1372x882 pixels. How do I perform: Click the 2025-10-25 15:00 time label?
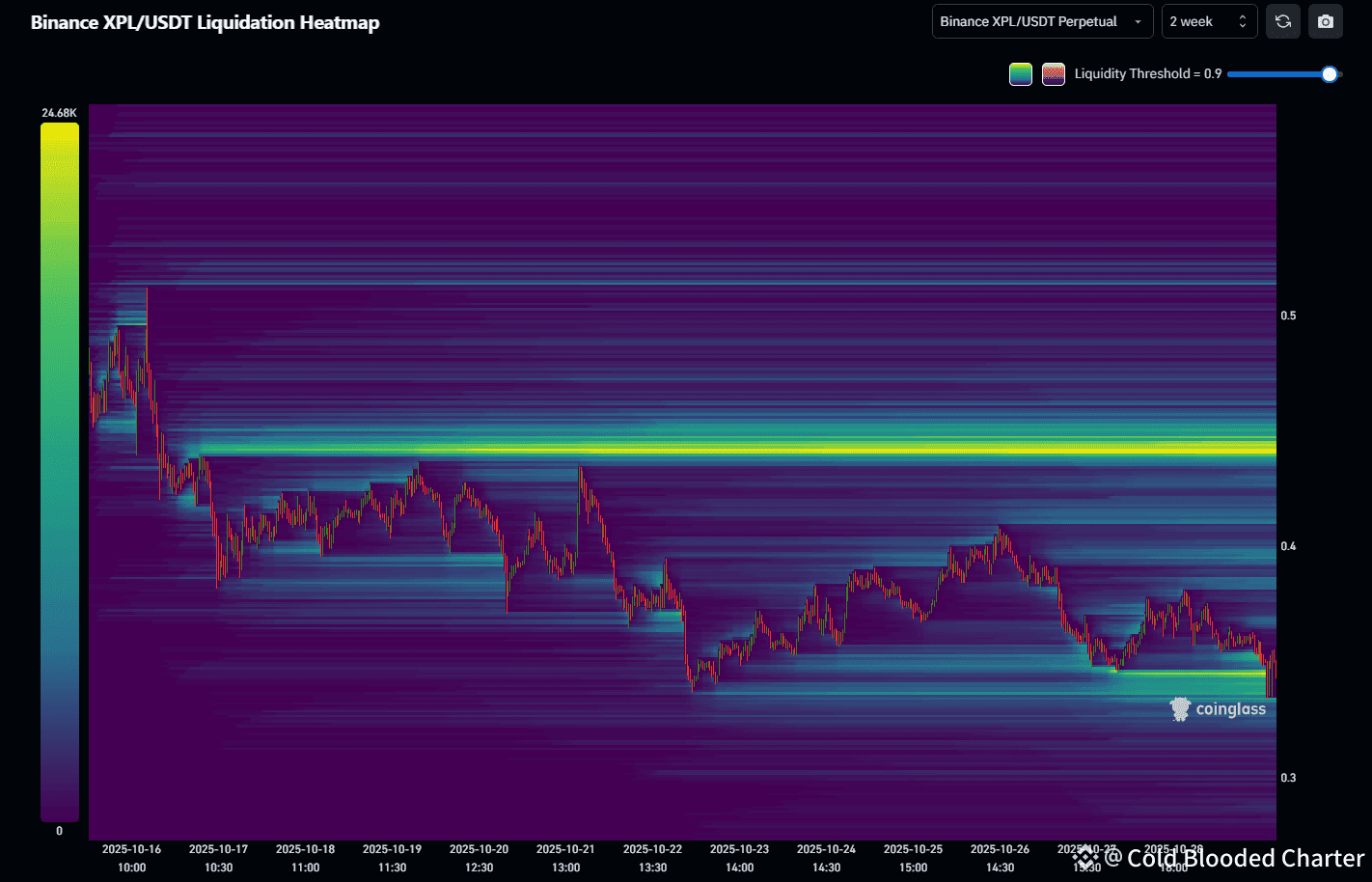pos(914,858)
